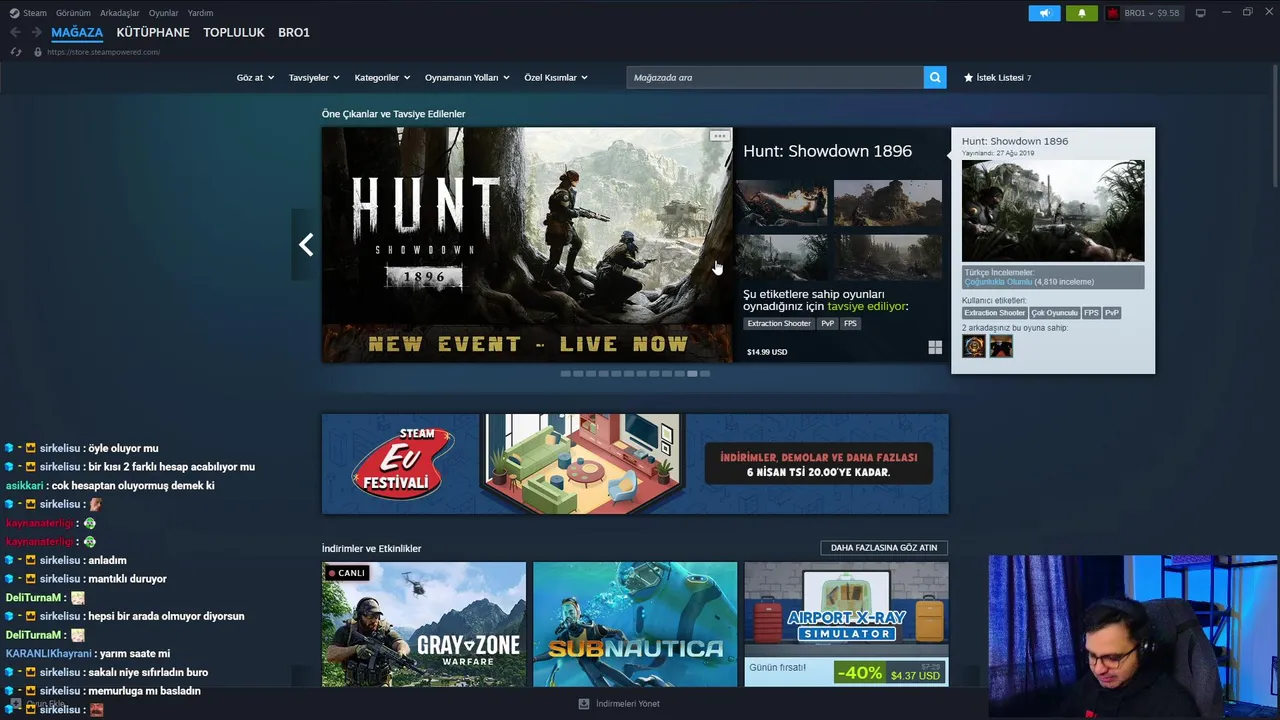Image resolution: width=1280 pixels, height=720 pixels.
Task: Click the padlock icon beside the URL
Action: [x=37, y=52]
